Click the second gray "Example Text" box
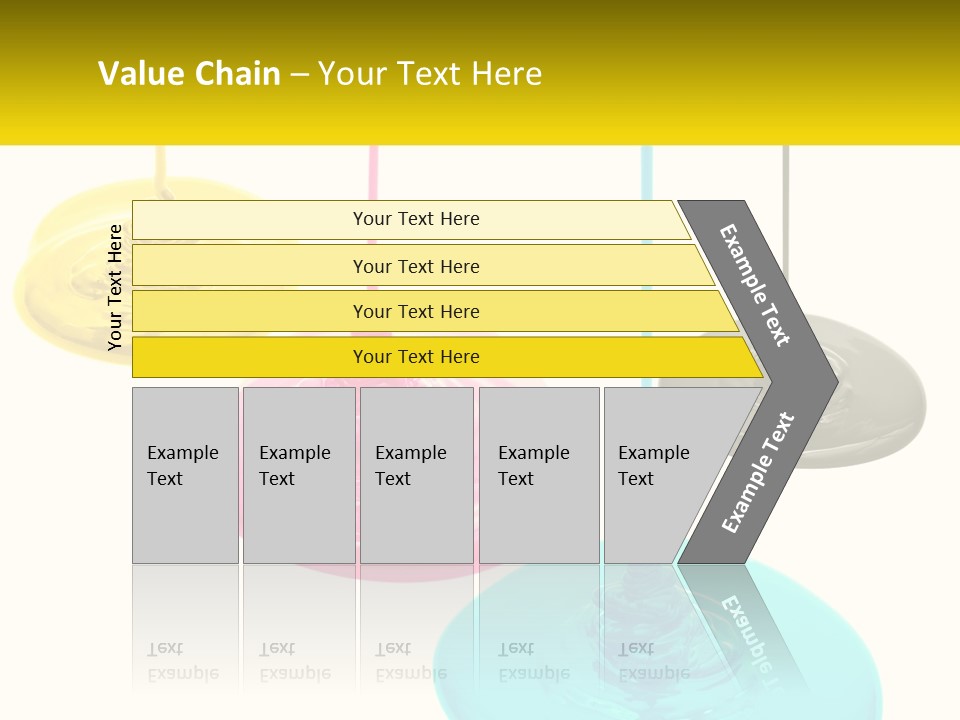Screen dimensions: 960x720 click(x=298, y=474)
